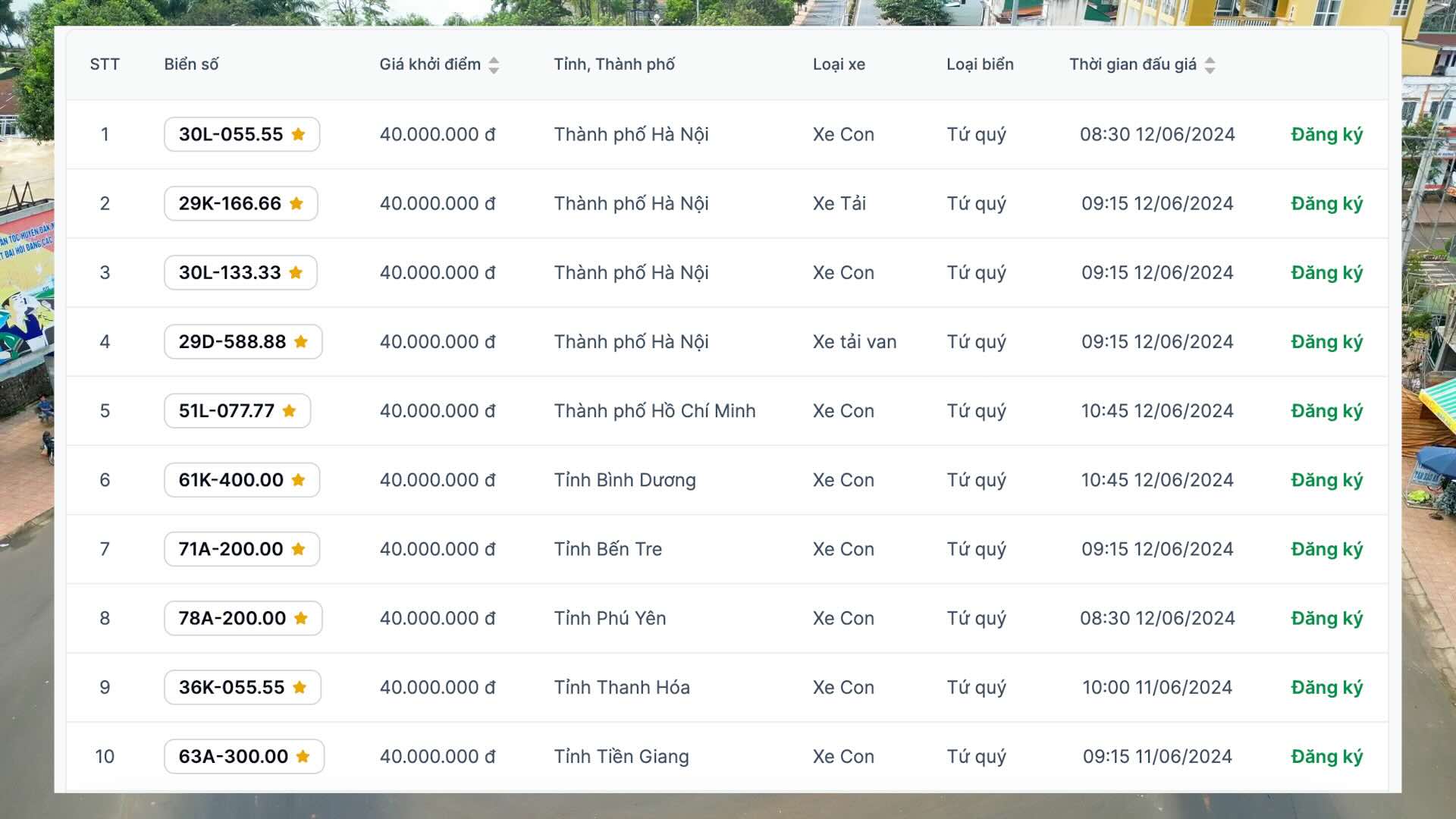The image size is (1456, 819).
Task: Click the star icon beside plate 30L-055.55
Action: (298, 134)
